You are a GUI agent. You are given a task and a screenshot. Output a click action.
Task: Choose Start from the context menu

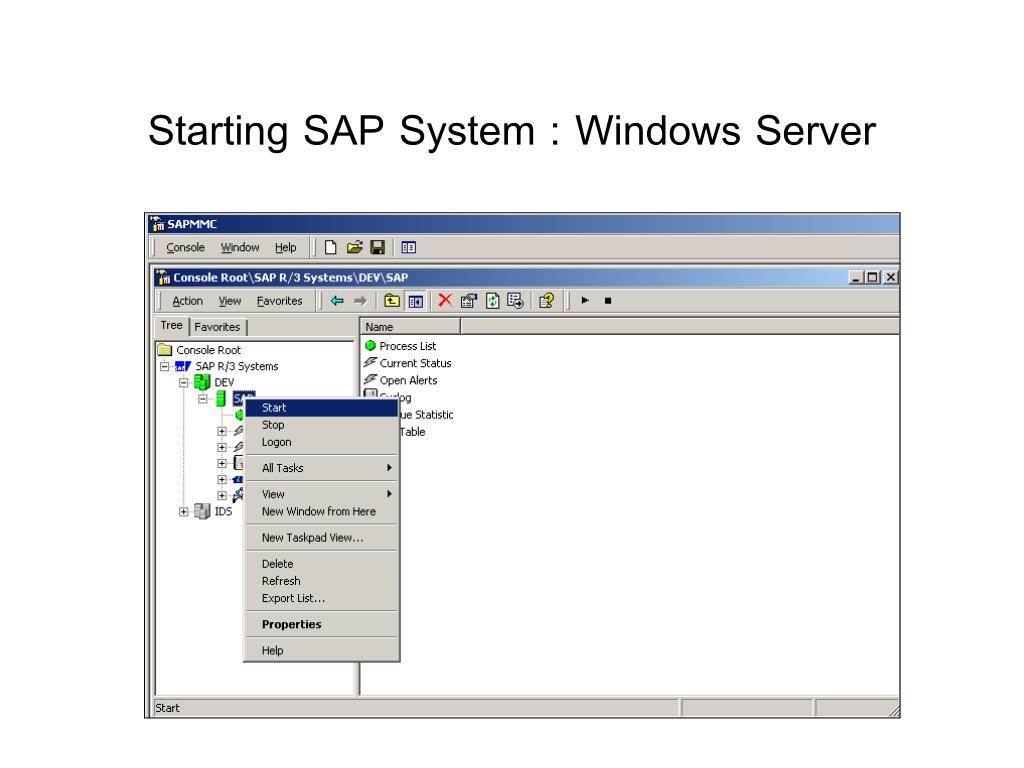(x=321, y=408)
